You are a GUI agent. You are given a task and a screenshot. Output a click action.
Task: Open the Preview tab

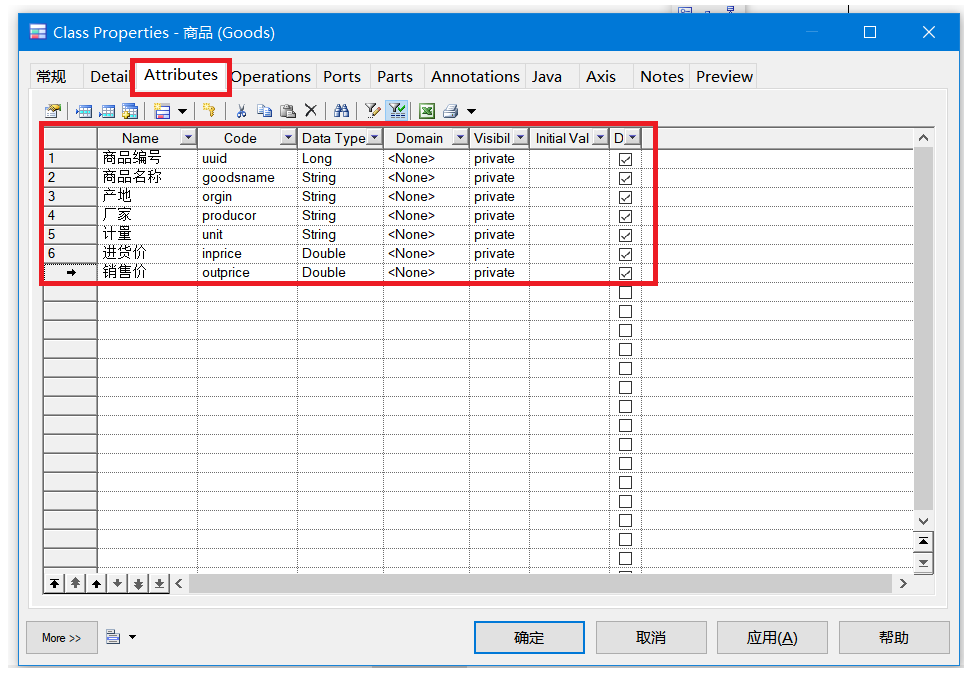click(723, 76)
